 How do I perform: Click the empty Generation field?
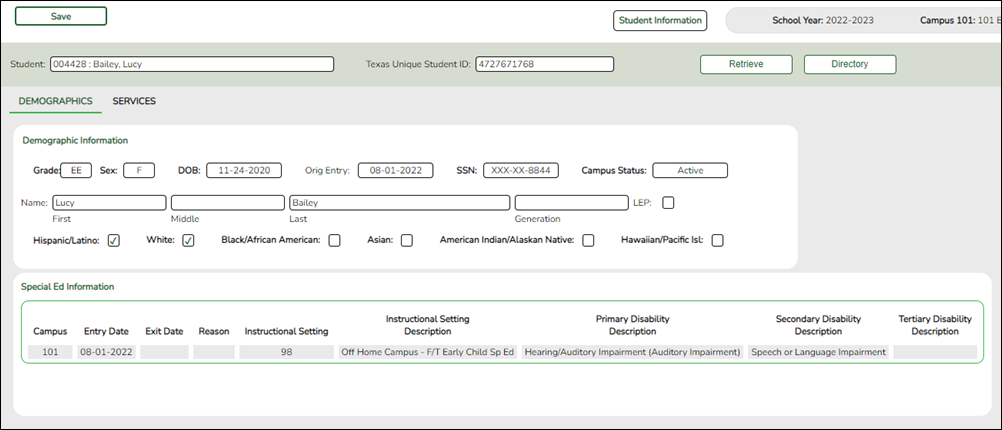click(571, 203)
